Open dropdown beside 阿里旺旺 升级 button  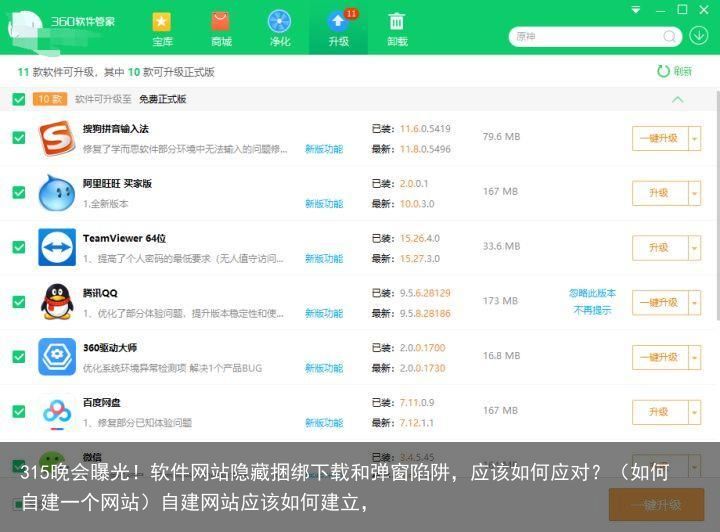click(694, 193)
